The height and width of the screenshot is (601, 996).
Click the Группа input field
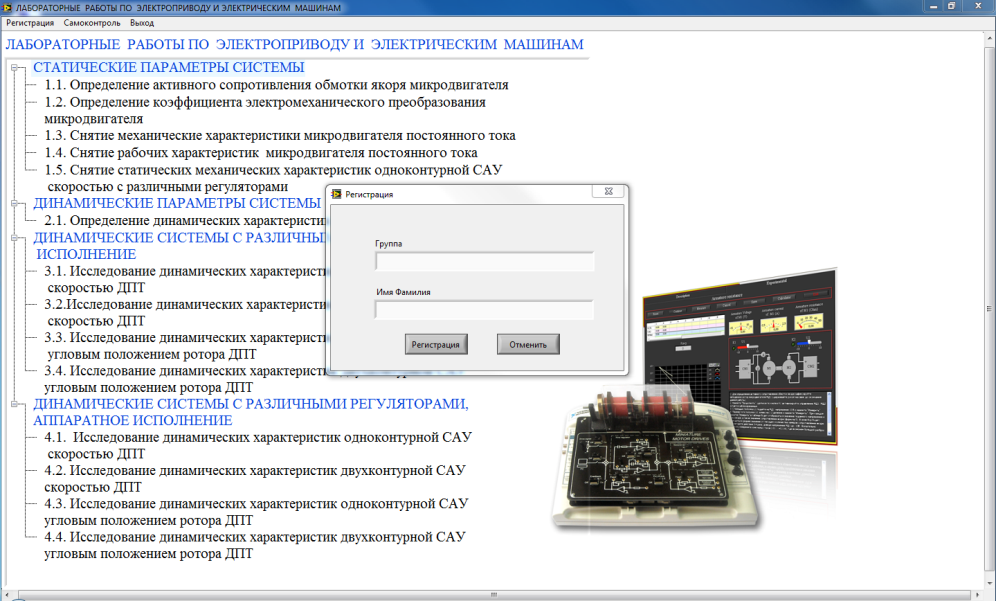click(x=485, y=261)
